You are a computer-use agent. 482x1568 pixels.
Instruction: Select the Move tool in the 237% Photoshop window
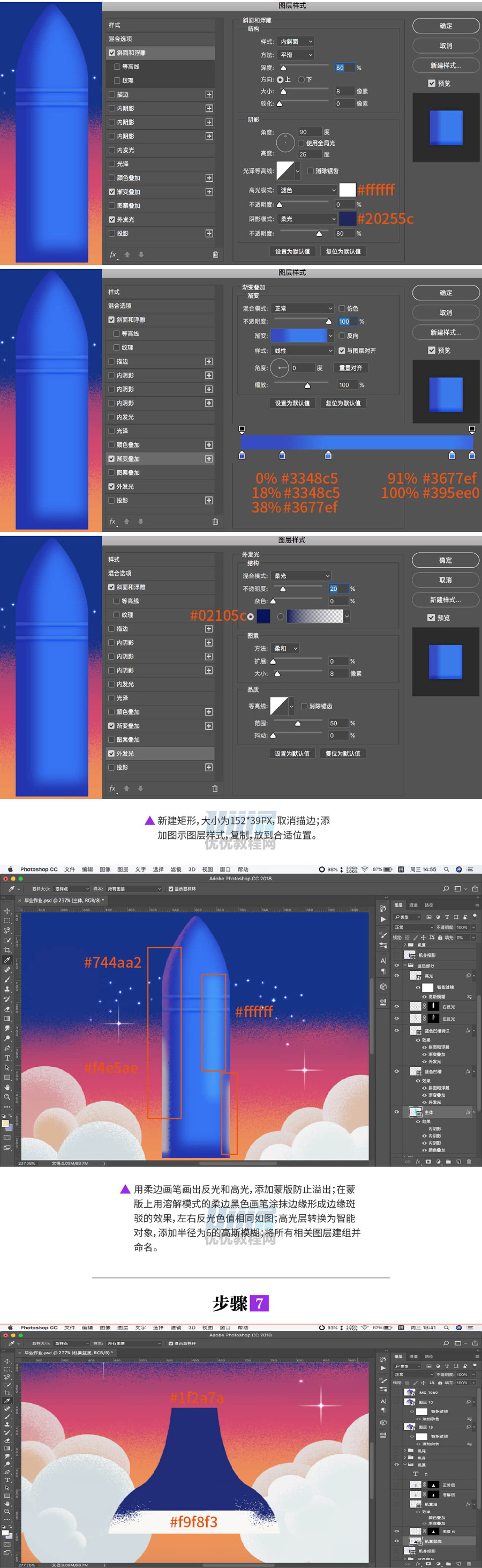7,911
